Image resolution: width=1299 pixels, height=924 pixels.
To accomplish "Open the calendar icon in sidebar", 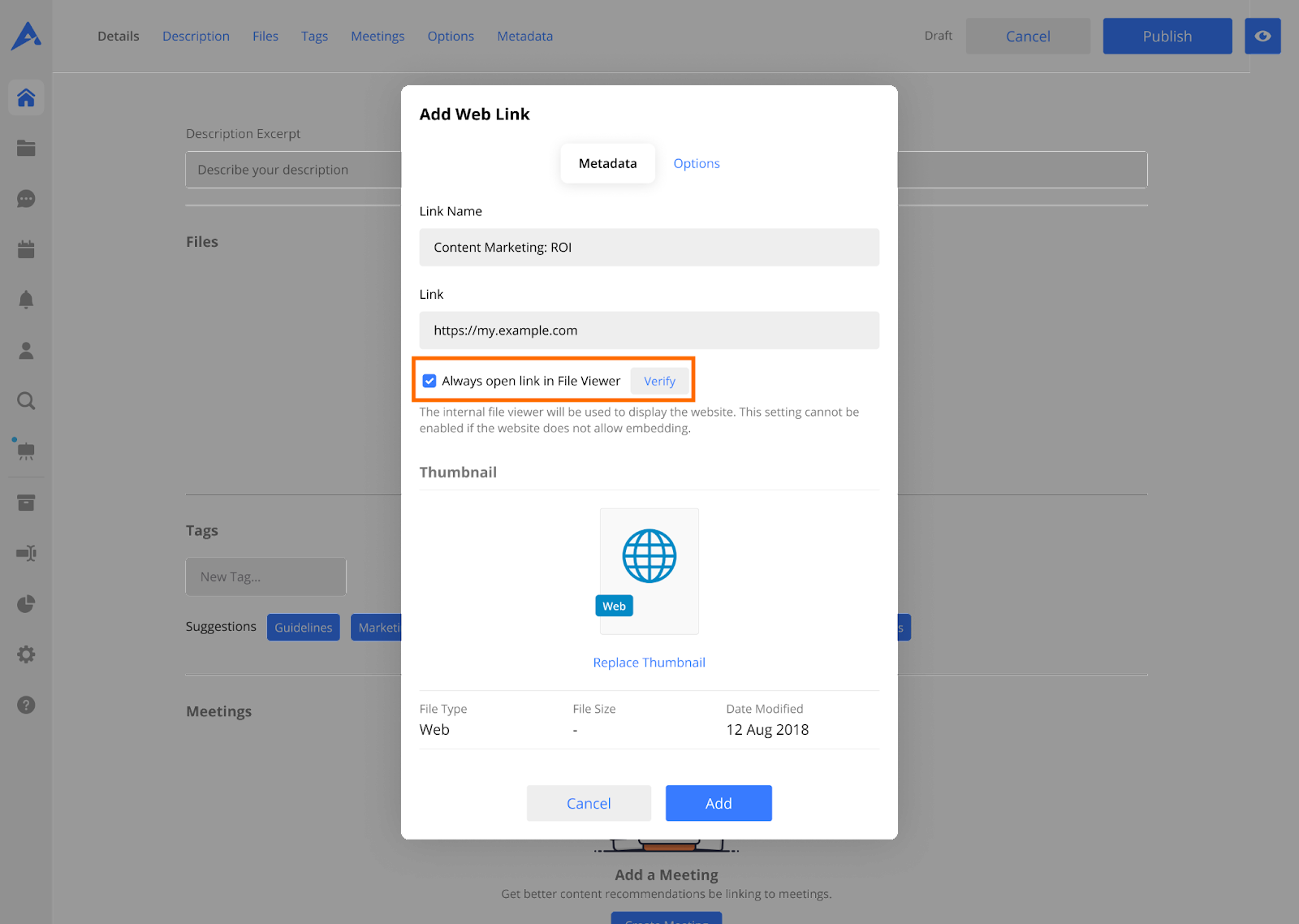I will 26,249.
